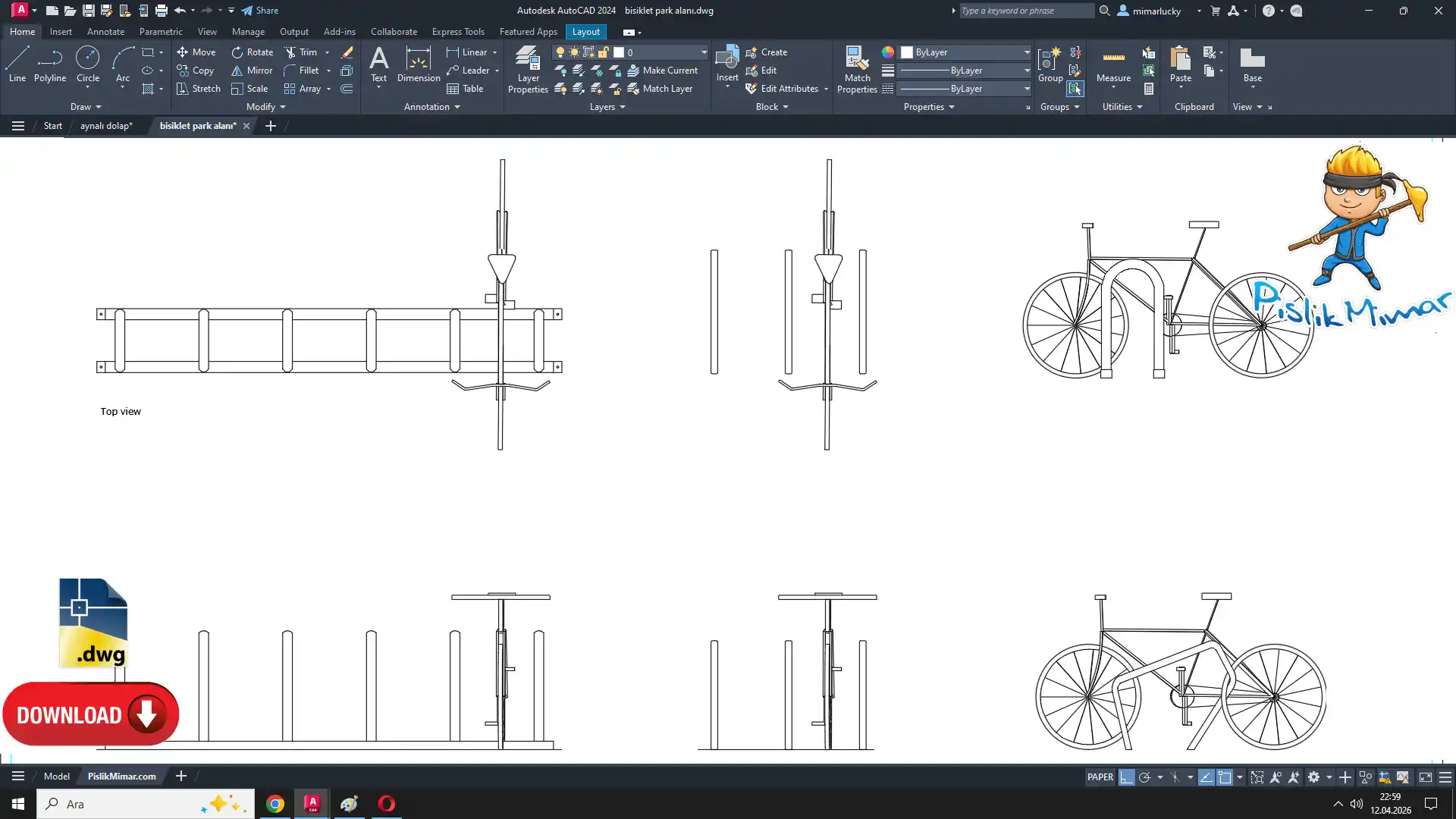This screenshot has height=819, width=1456.
Task: Click the object color wheel swatch
Action: tap(887, 52)
